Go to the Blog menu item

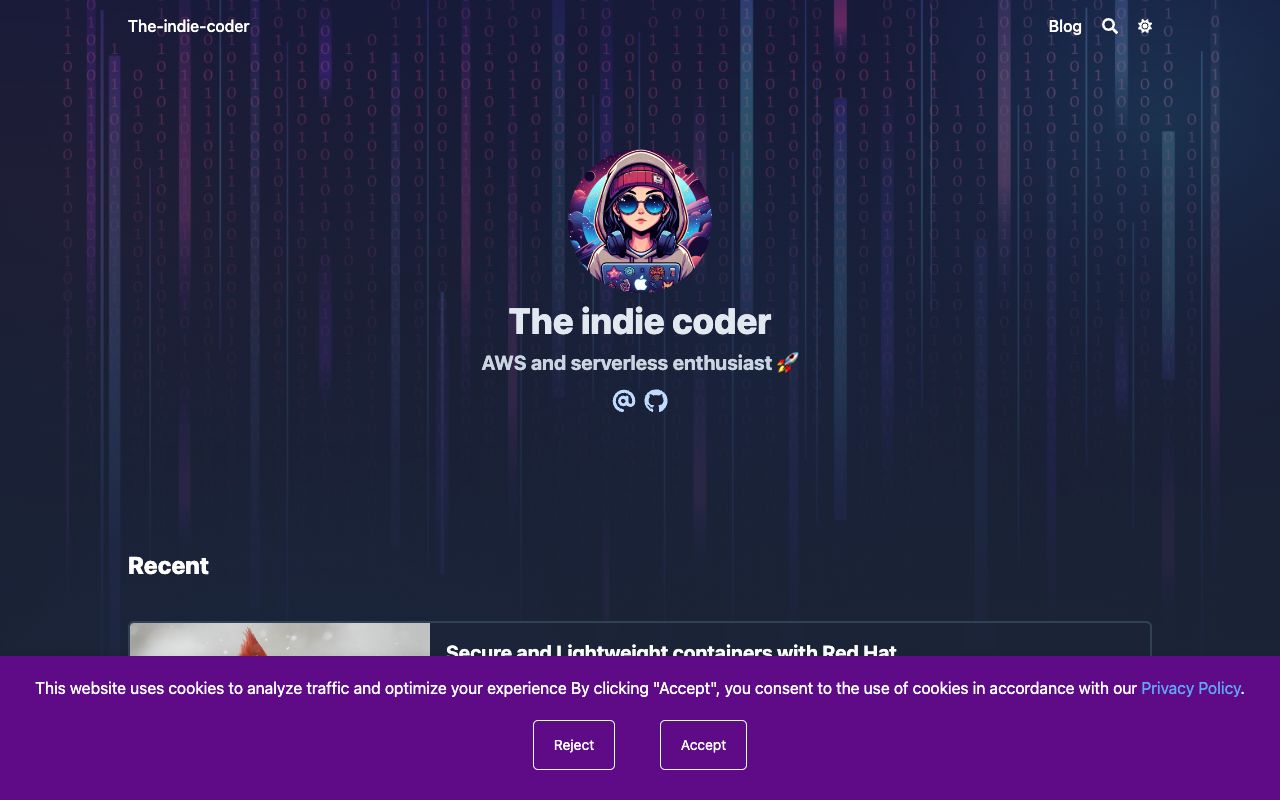[x=1065, y=27]
